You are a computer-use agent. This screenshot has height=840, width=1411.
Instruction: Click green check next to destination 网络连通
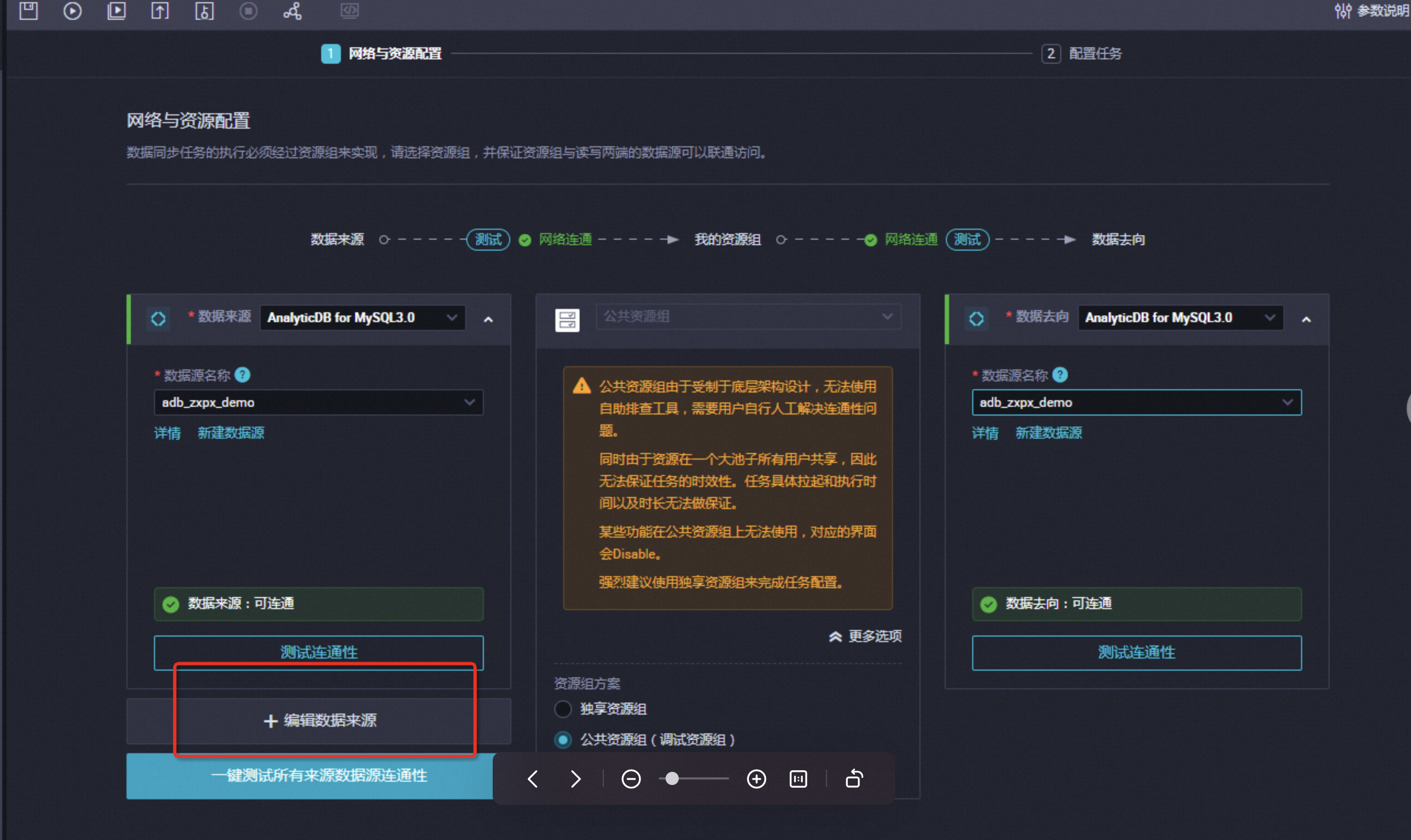(871, 240)
